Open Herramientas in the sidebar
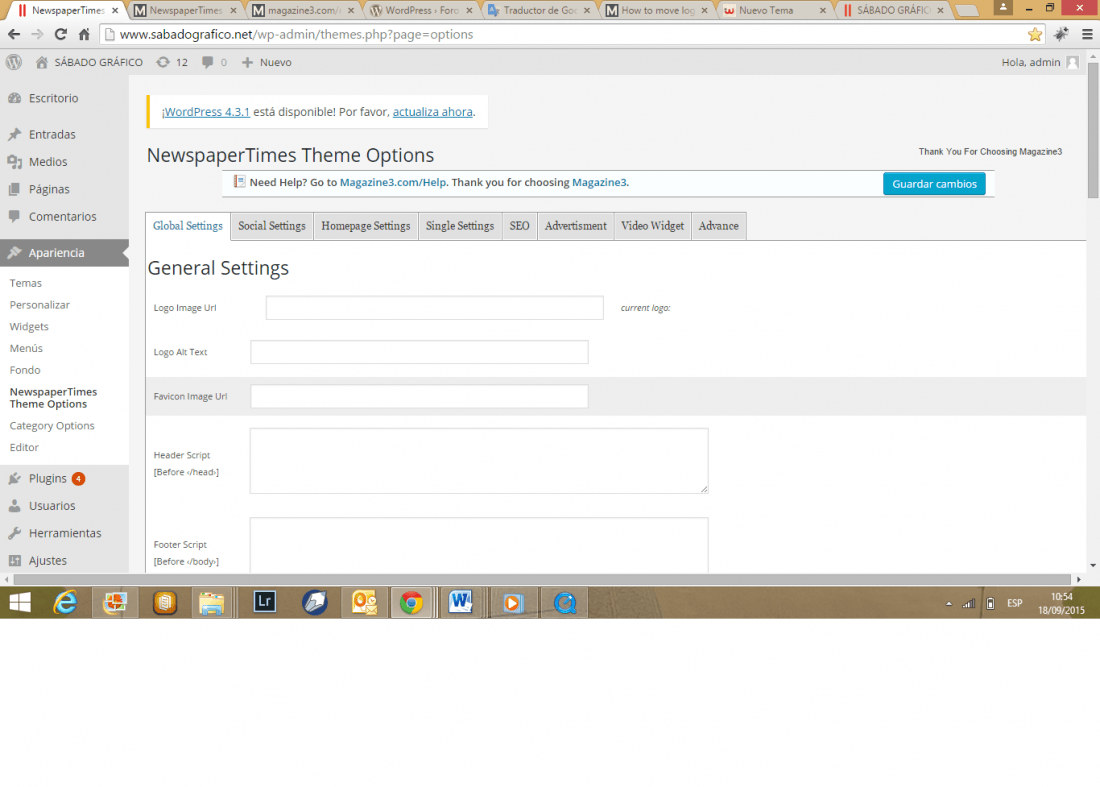 (x=65, y=533)
